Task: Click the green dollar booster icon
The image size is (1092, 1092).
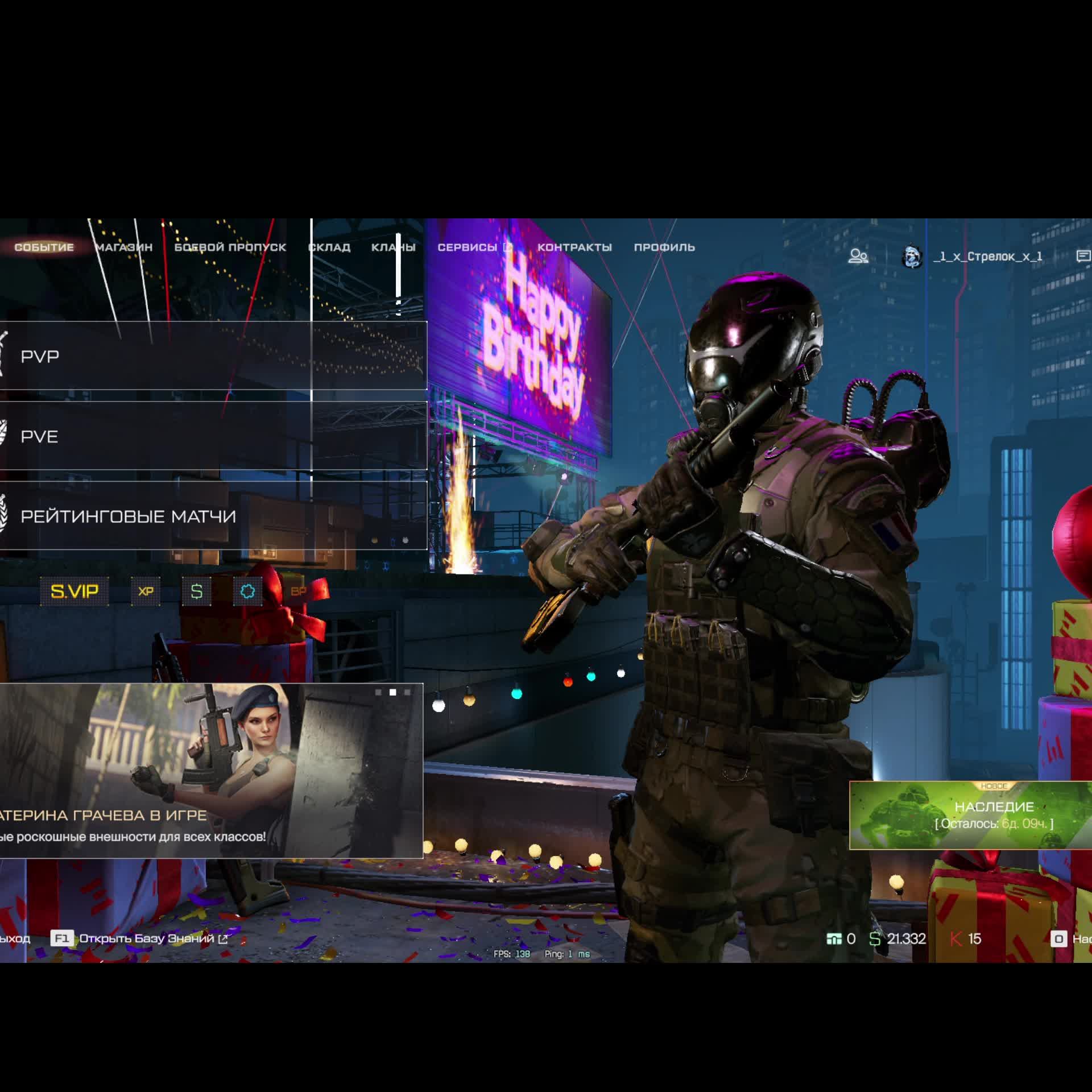Action: tap(197, 591)
